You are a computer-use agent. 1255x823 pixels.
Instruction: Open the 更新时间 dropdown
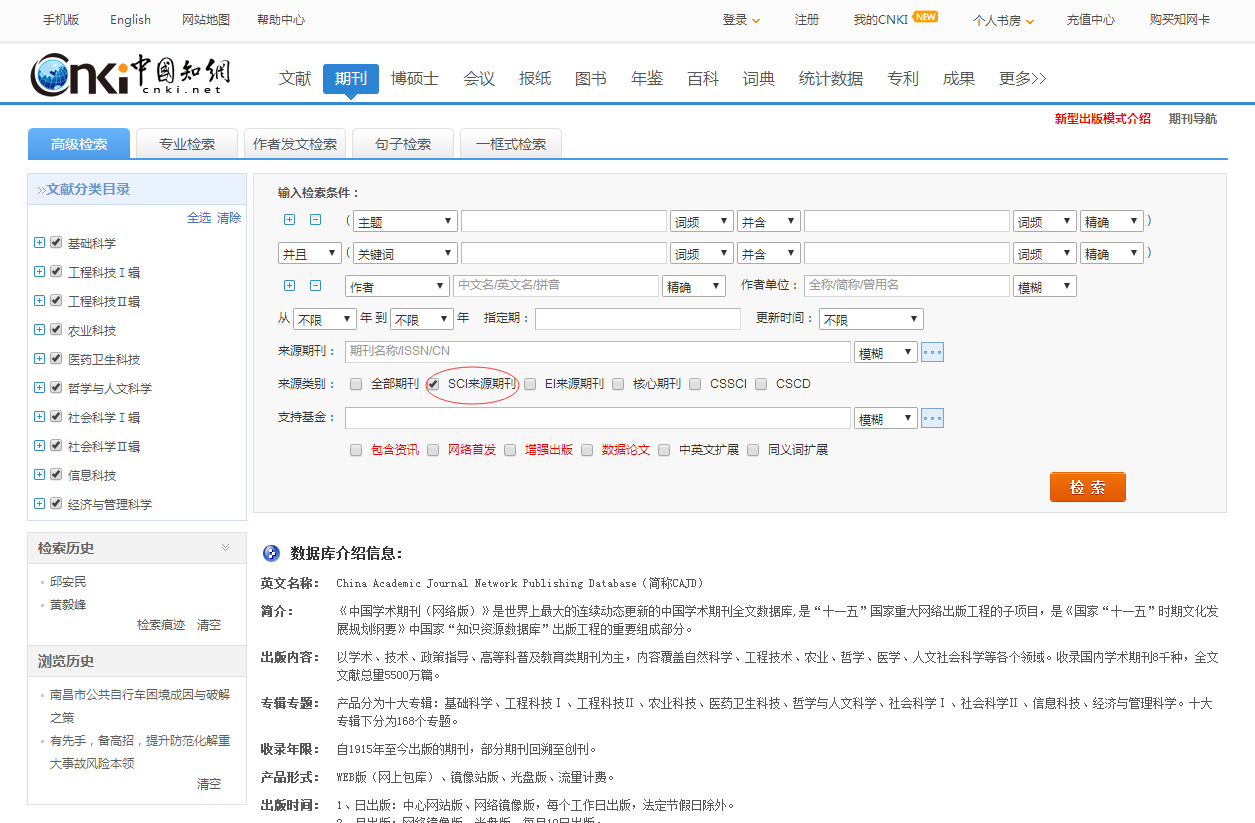click(x=870, y=320)
